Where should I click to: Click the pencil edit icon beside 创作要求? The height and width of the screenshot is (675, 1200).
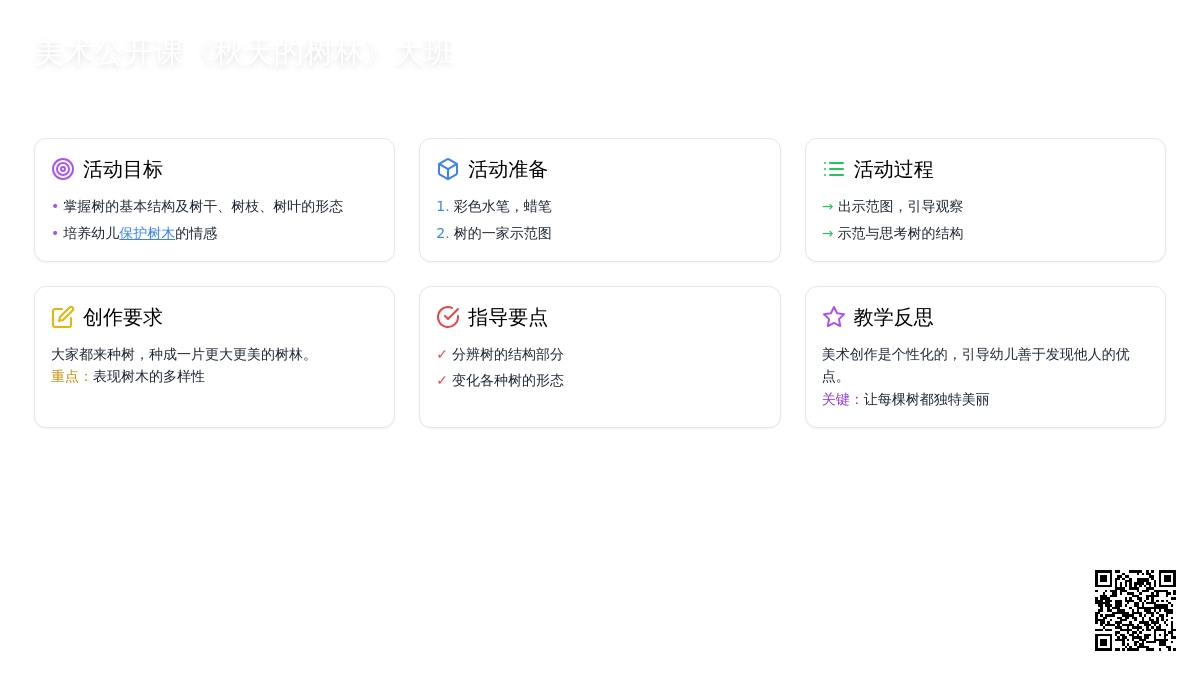coord(63,317)
